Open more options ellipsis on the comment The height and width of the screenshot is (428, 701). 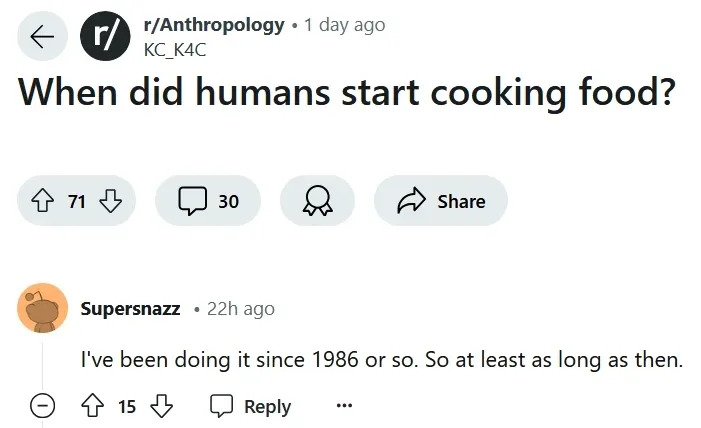pos(344,406)
